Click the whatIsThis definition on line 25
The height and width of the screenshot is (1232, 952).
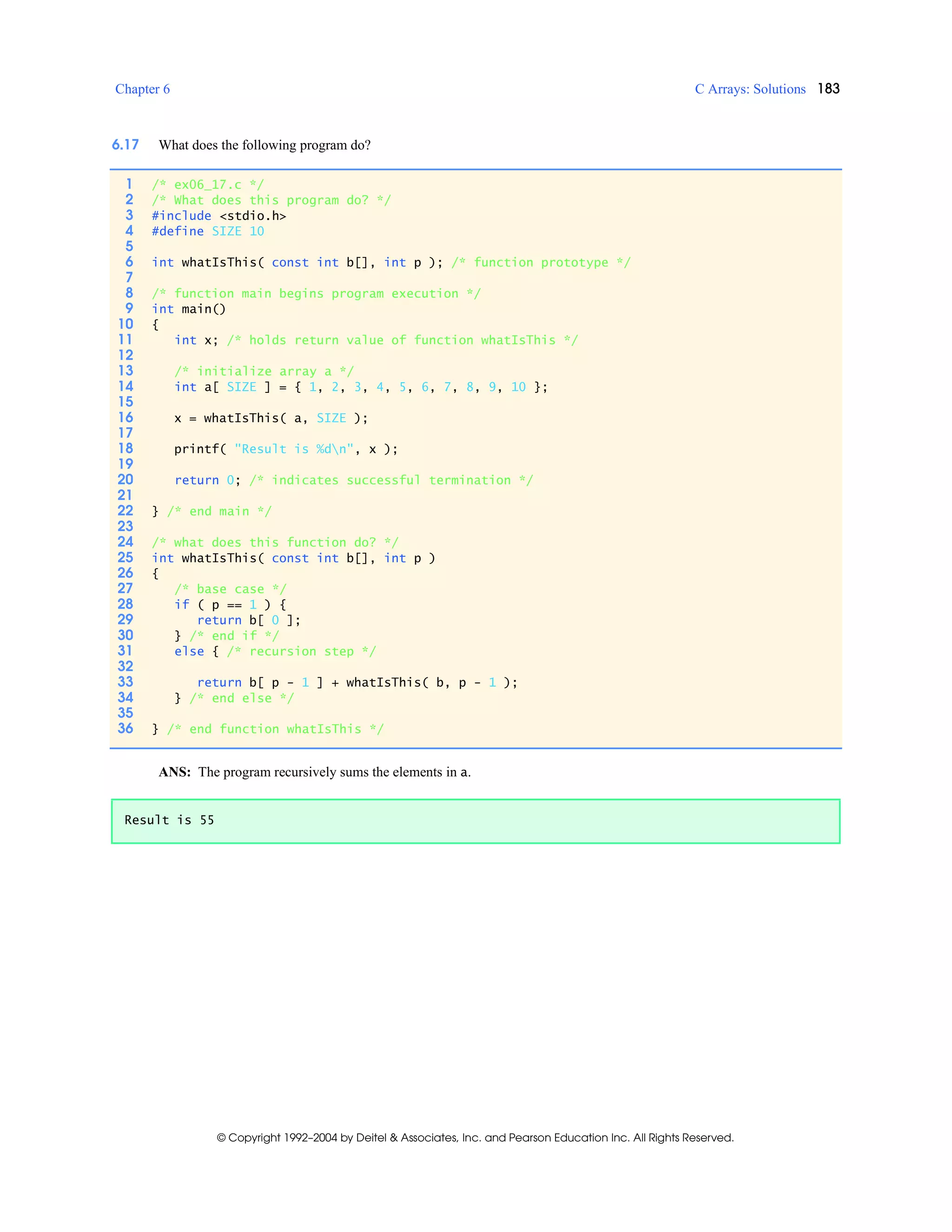(x=293, y=558)
